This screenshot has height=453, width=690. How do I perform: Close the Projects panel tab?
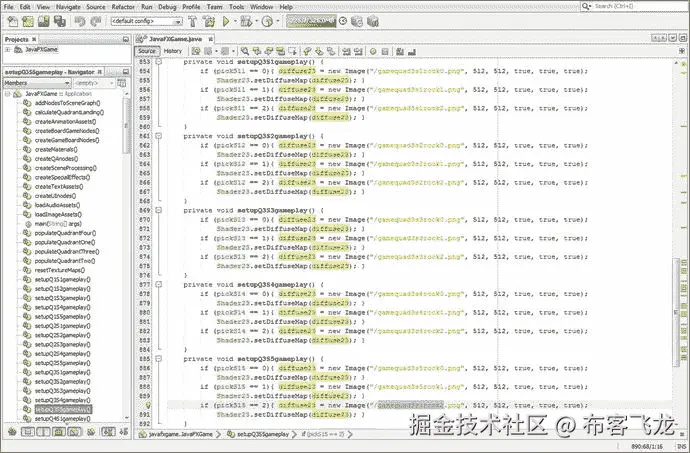pos(34,39)
